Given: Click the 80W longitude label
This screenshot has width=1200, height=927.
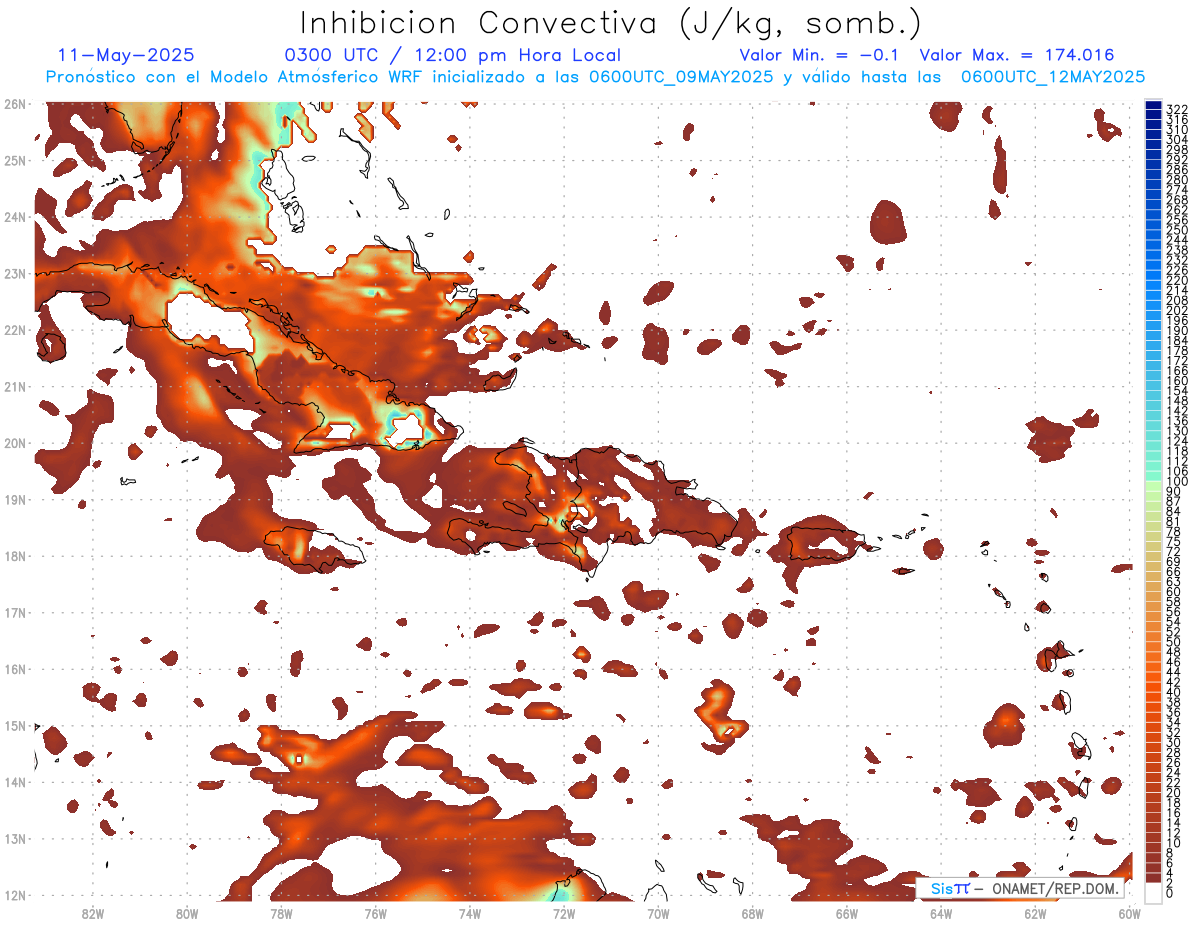Looking at the screenshot, I should [x=186, y=913].
